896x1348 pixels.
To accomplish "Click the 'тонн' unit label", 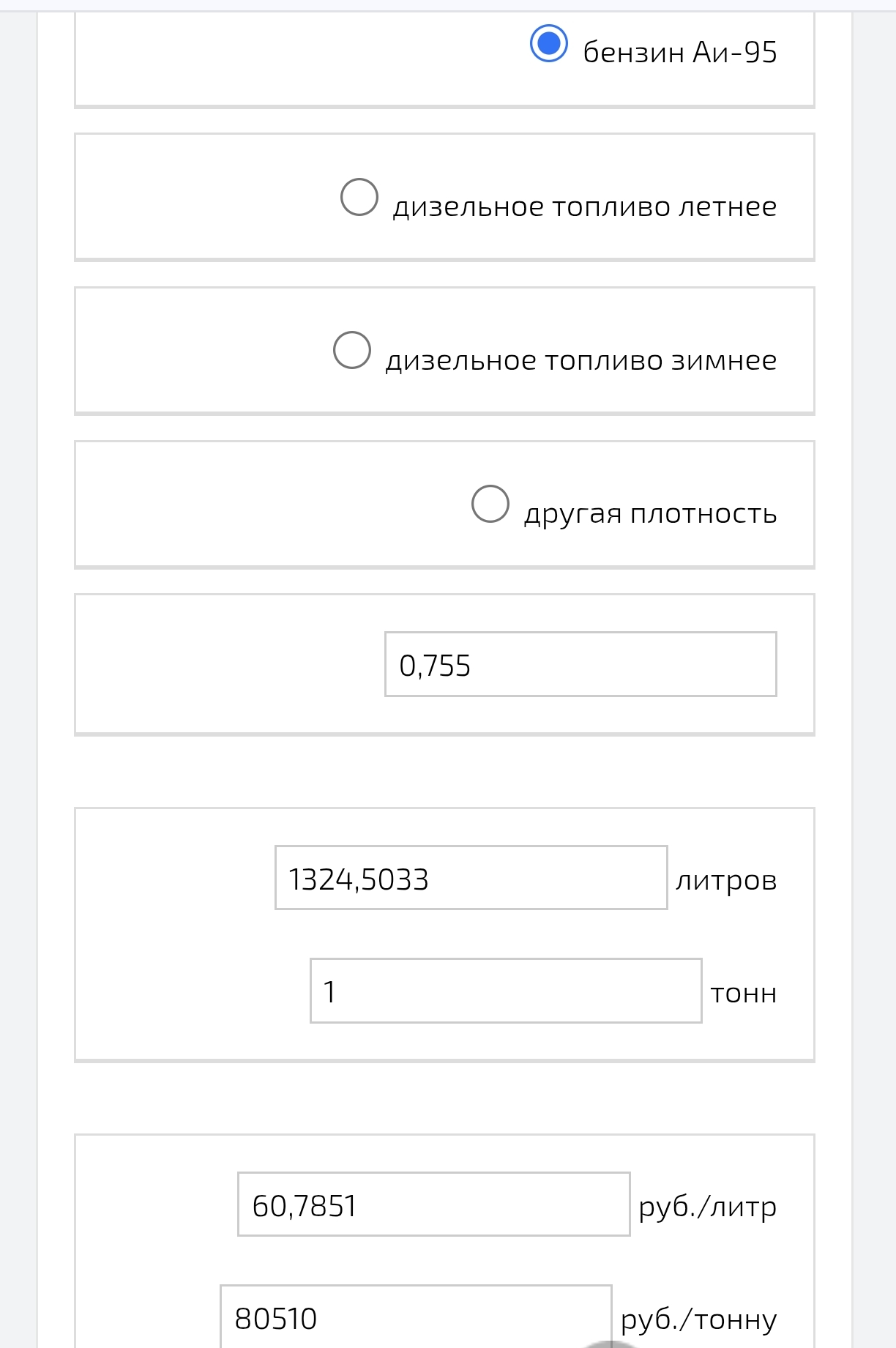I will [x=743, y=994].
